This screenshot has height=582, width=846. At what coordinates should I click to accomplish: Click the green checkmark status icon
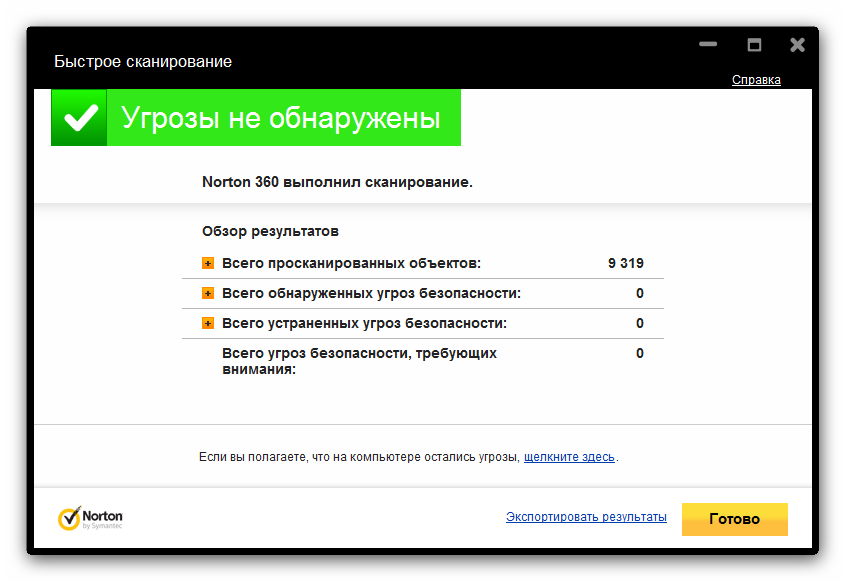79,118
